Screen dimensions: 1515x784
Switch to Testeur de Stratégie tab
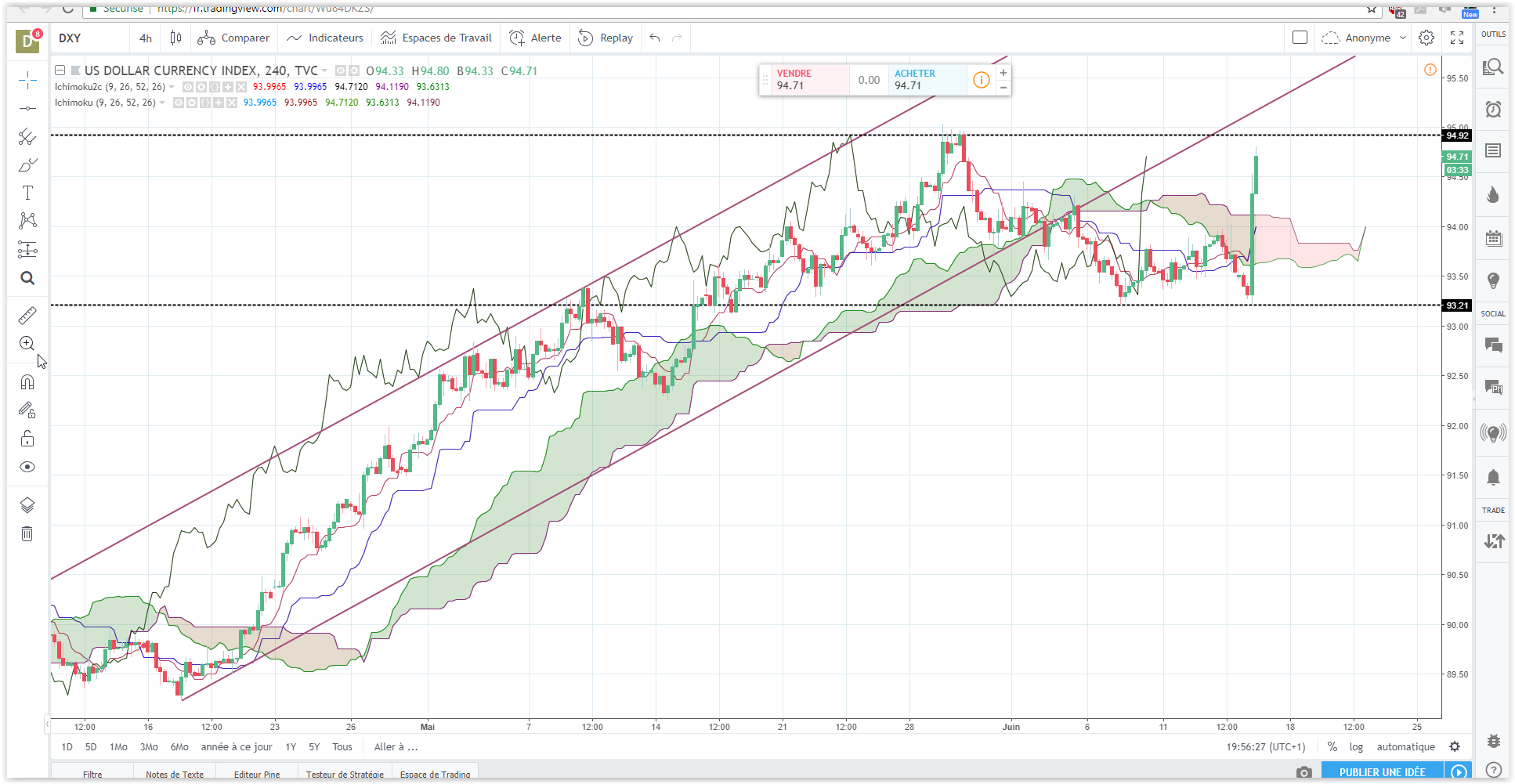pyautogui.click(x=345, y=774)
